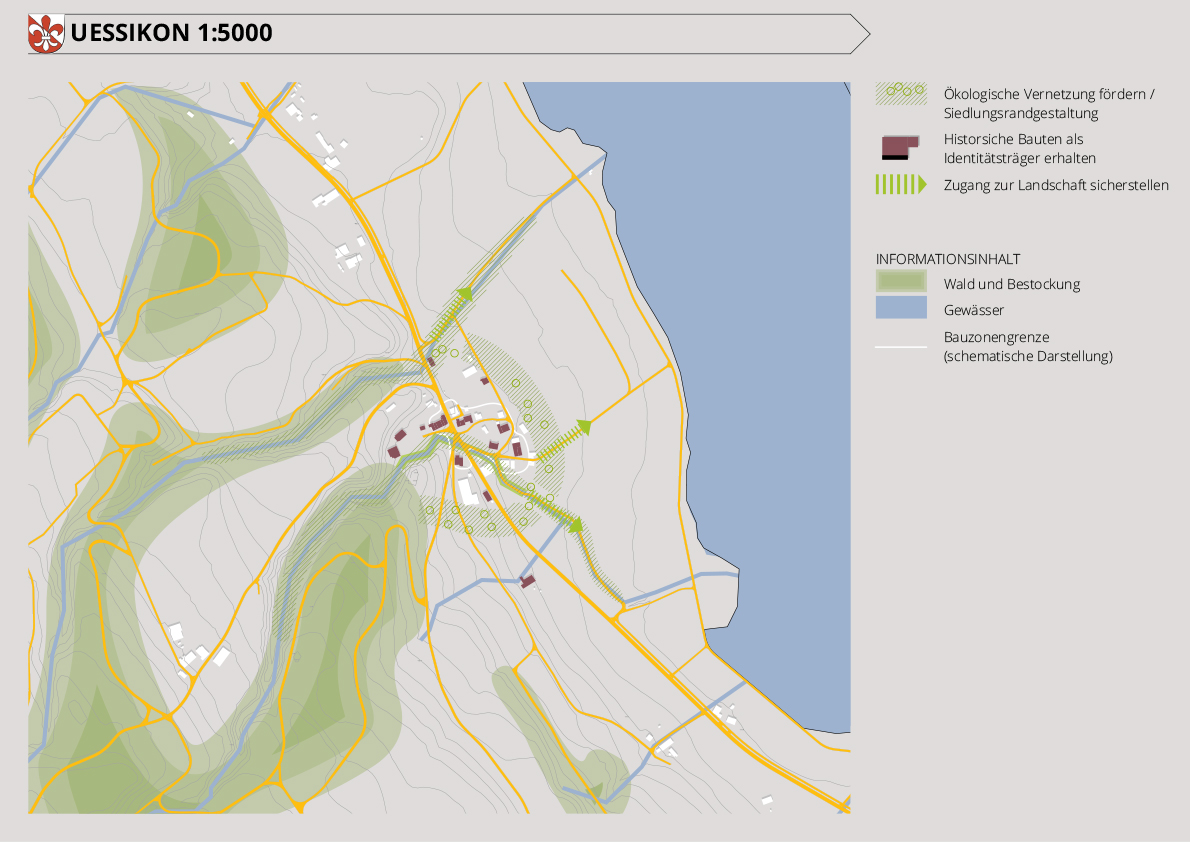1190x842 pixels.
Task: Click the hatched ecological networking legend symbol
Action: point(900,94)
